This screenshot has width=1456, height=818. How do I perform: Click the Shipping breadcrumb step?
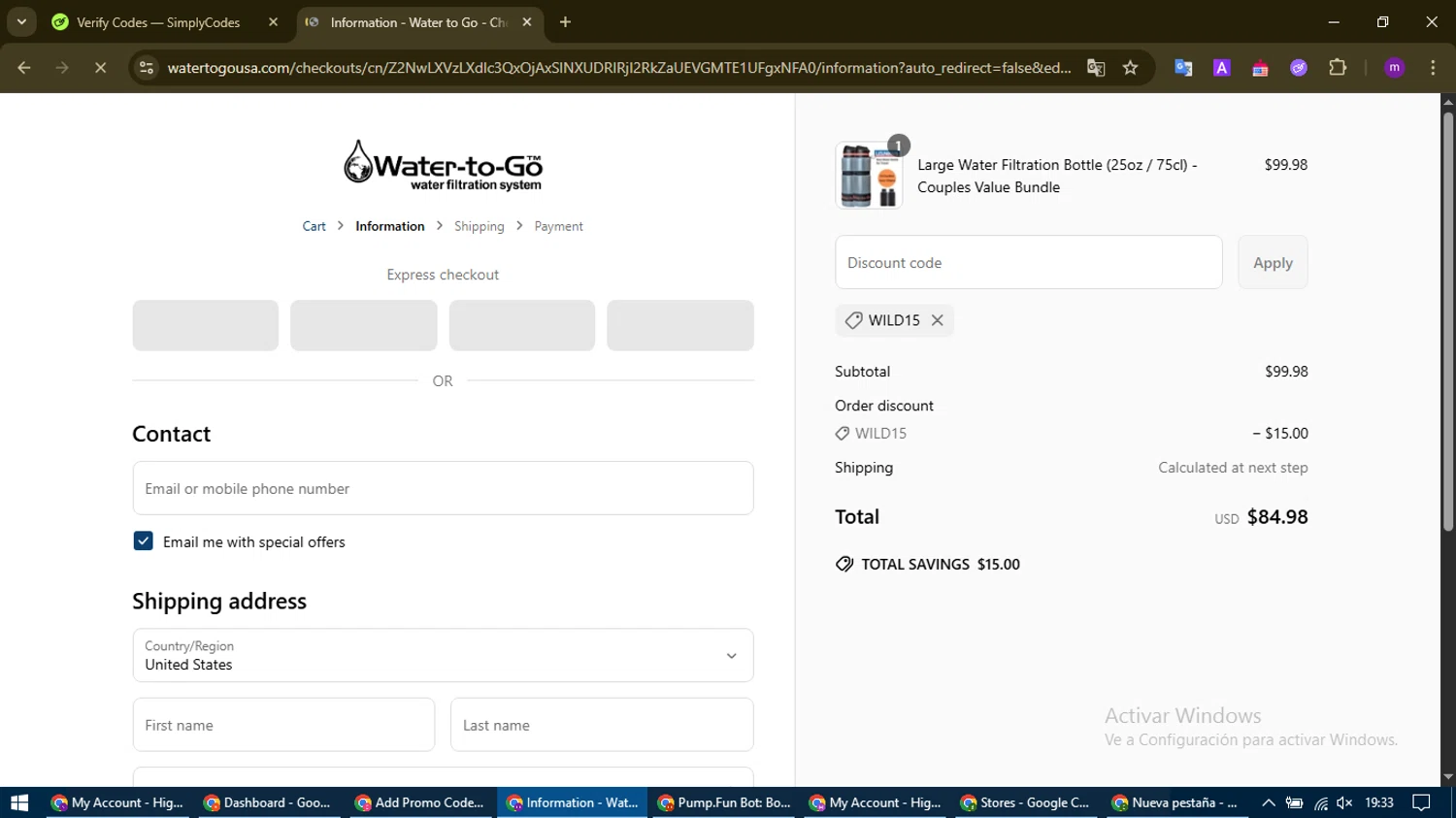[480, 226]
